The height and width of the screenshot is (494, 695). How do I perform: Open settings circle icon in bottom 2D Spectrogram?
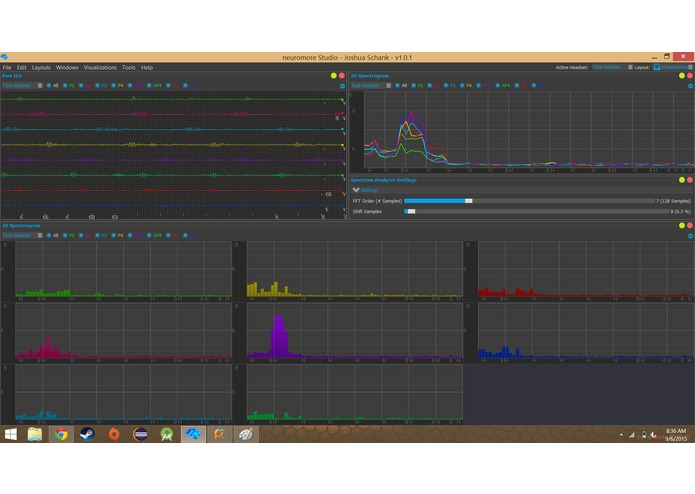691,236
